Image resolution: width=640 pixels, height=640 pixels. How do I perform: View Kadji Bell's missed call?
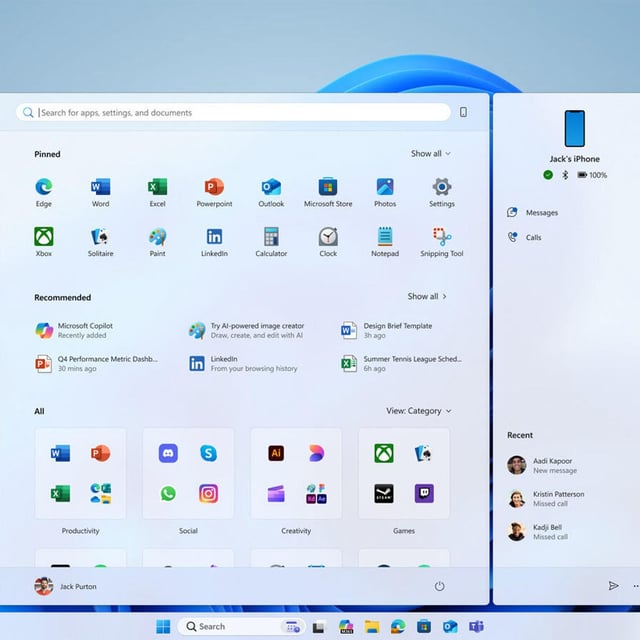click(x=538, y=531)
